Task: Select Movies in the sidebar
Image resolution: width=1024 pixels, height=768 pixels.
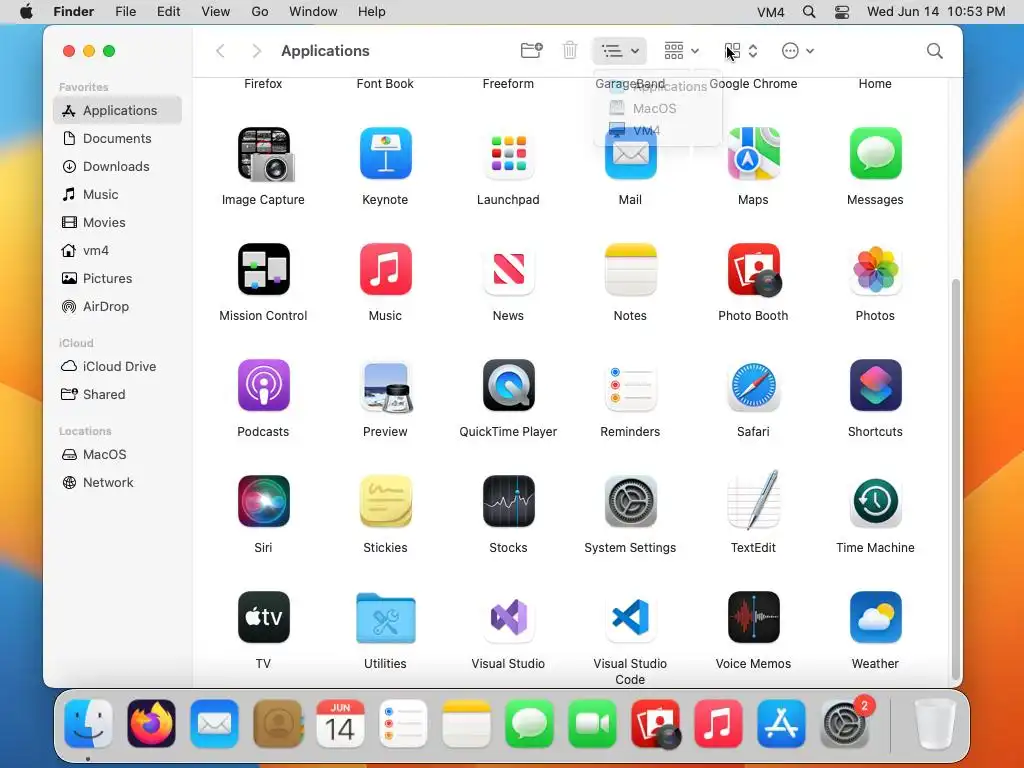Action: [118, 223]
